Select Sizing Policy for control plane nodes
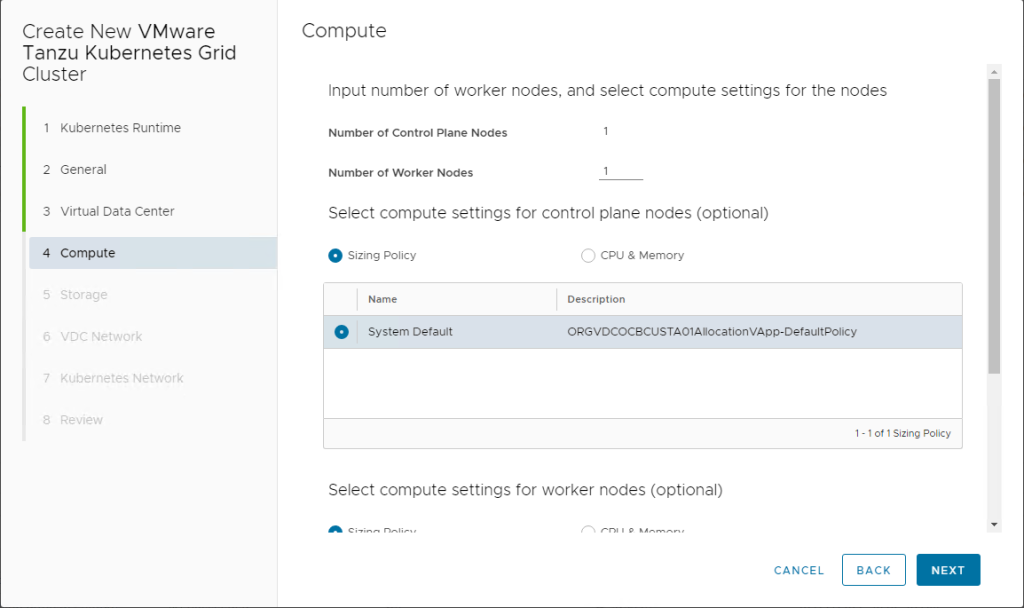Image resolution: width=1024 pixels, height=608 pixels. 335,255
